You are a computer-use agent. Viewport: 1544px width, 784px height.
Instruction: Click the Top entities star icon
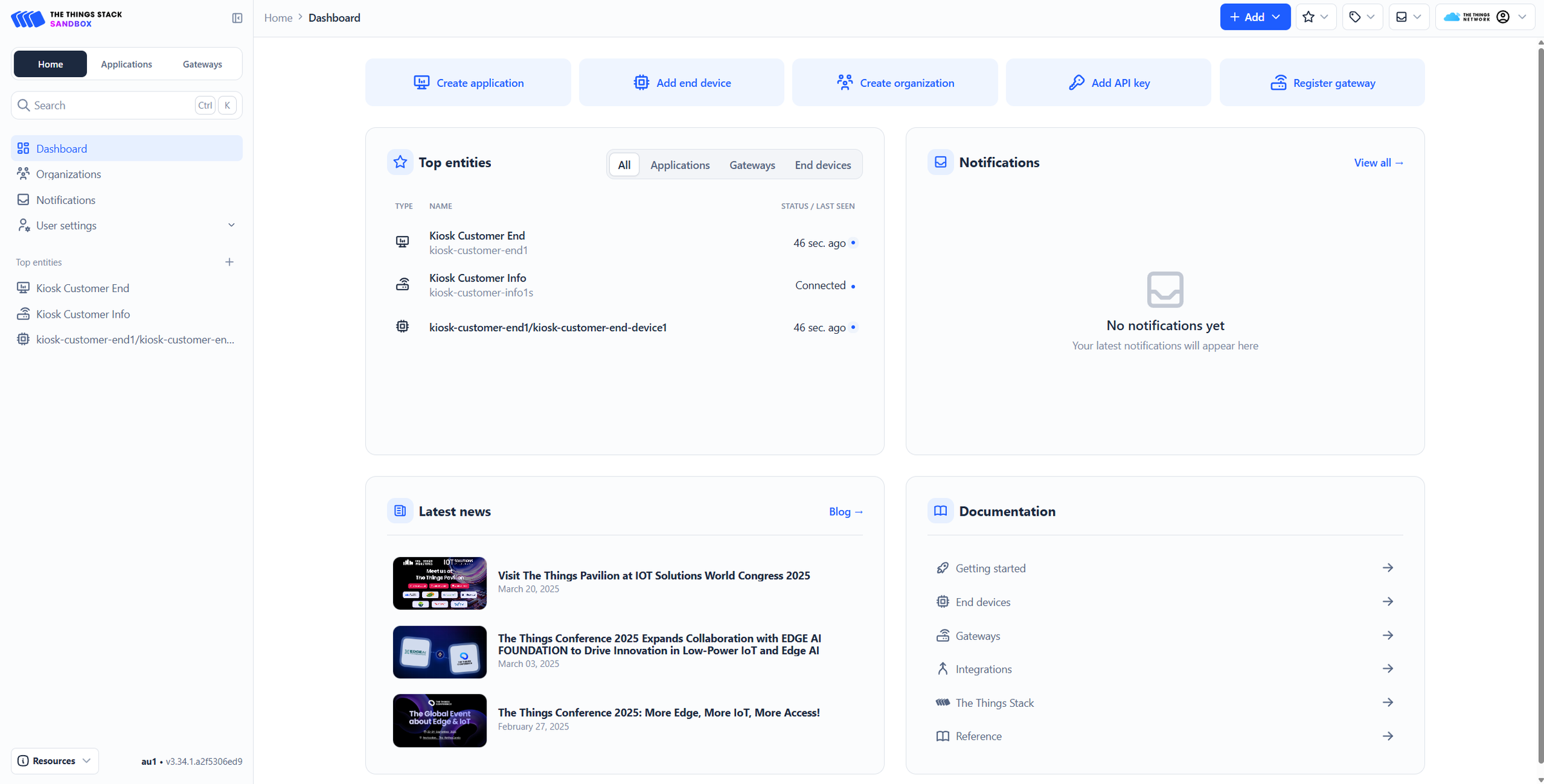pyautogui.click(x=400, y=162)
